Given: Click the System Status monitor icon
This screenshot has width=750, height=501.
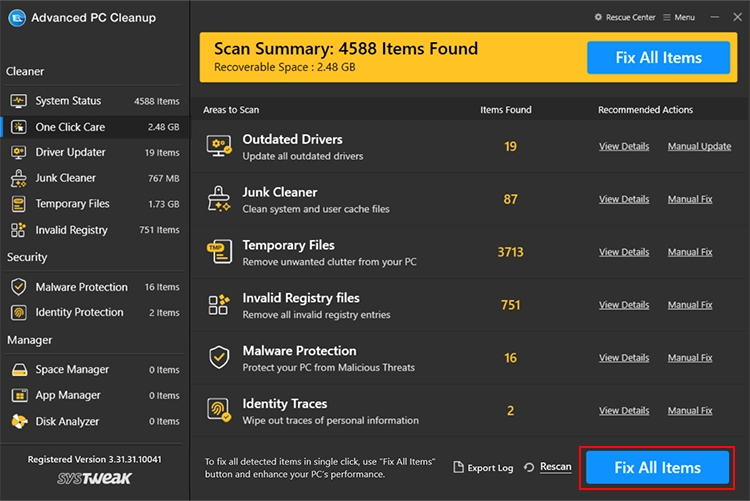Looking at the screenshot, I should pyautogui.click(x=19, y=101).
